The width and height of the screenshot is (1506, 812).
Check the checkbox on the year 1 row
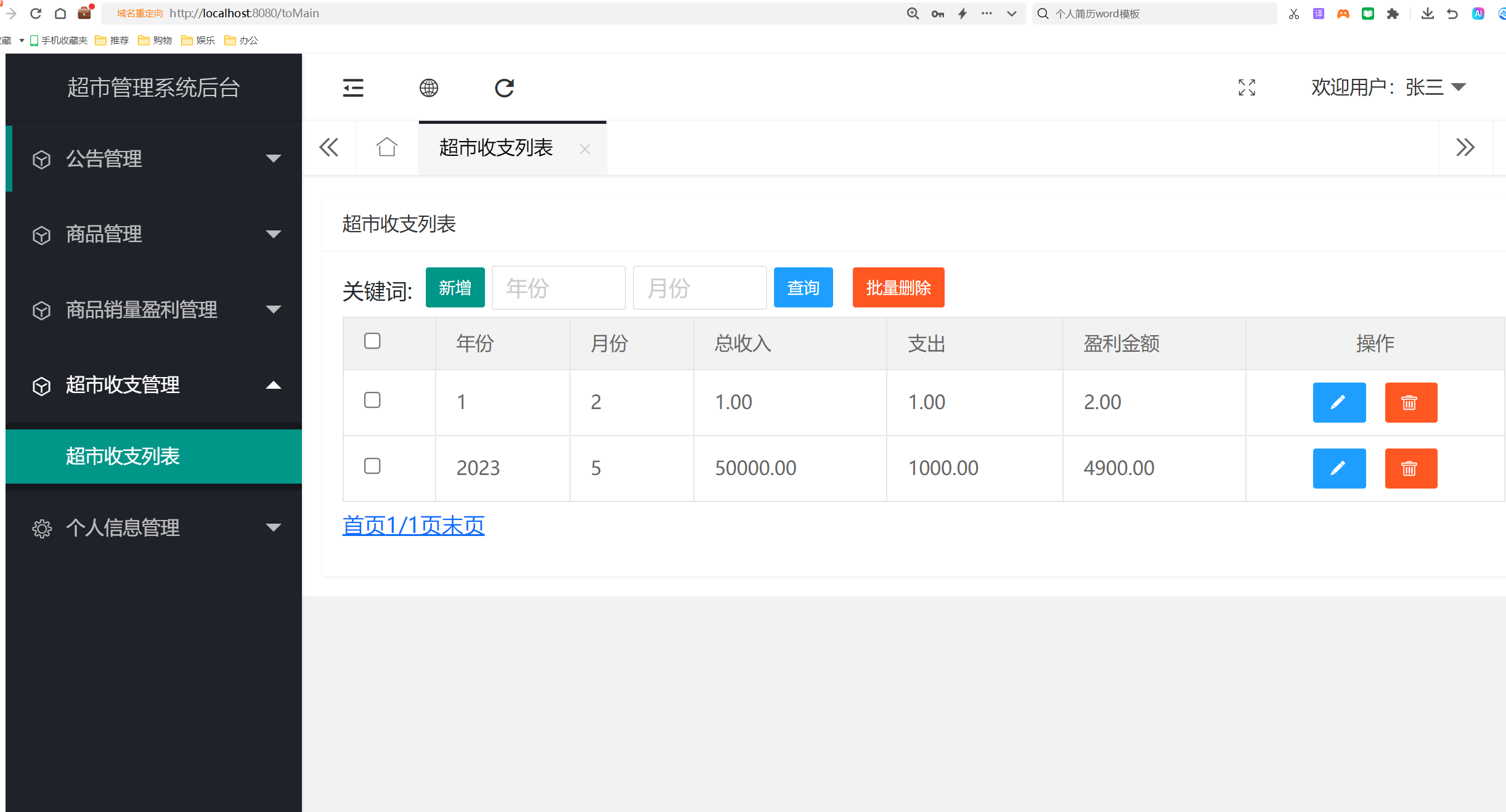[372, 400]
